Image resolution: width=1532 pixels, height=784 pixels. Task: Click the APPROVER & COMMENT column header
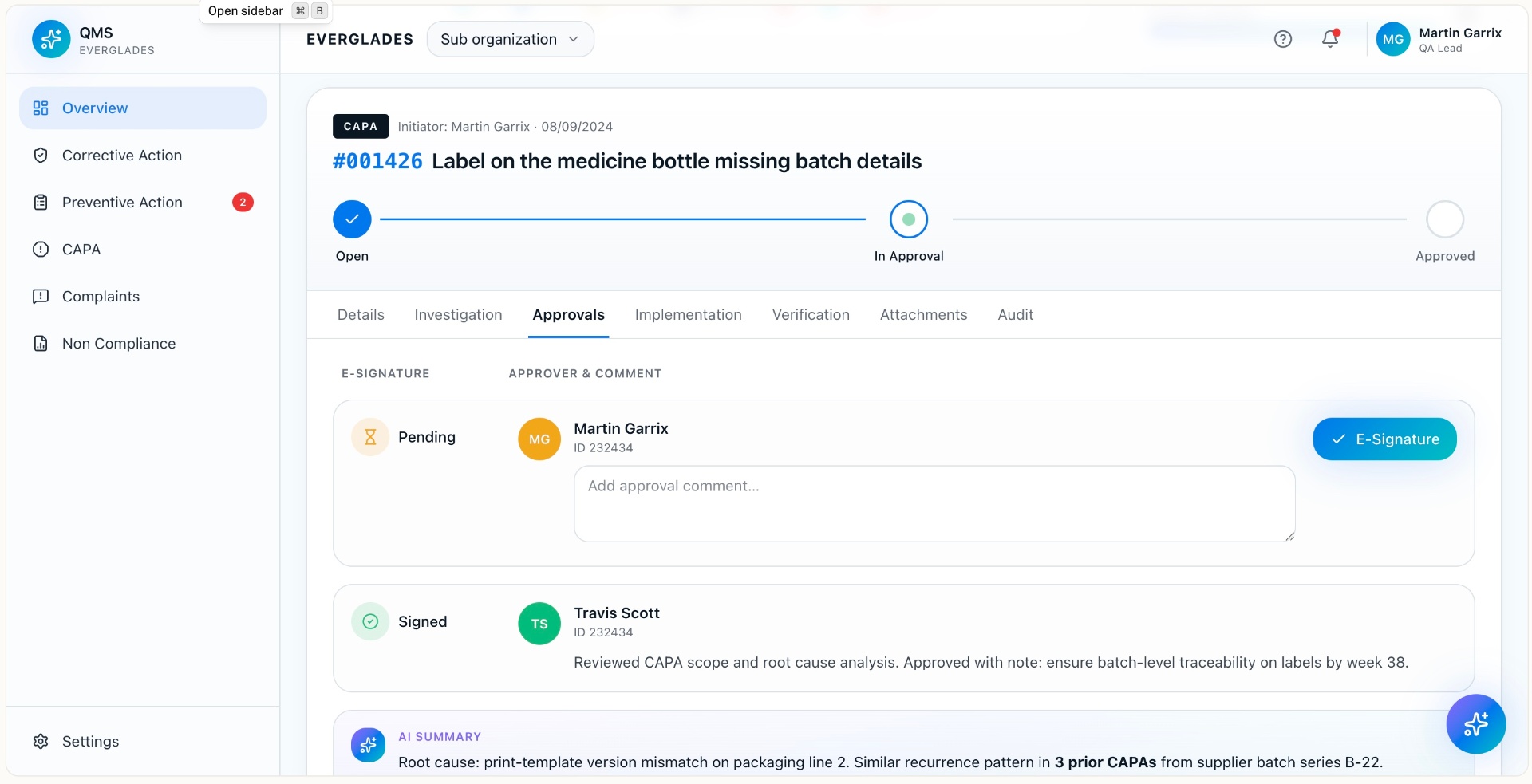[585, 373]
